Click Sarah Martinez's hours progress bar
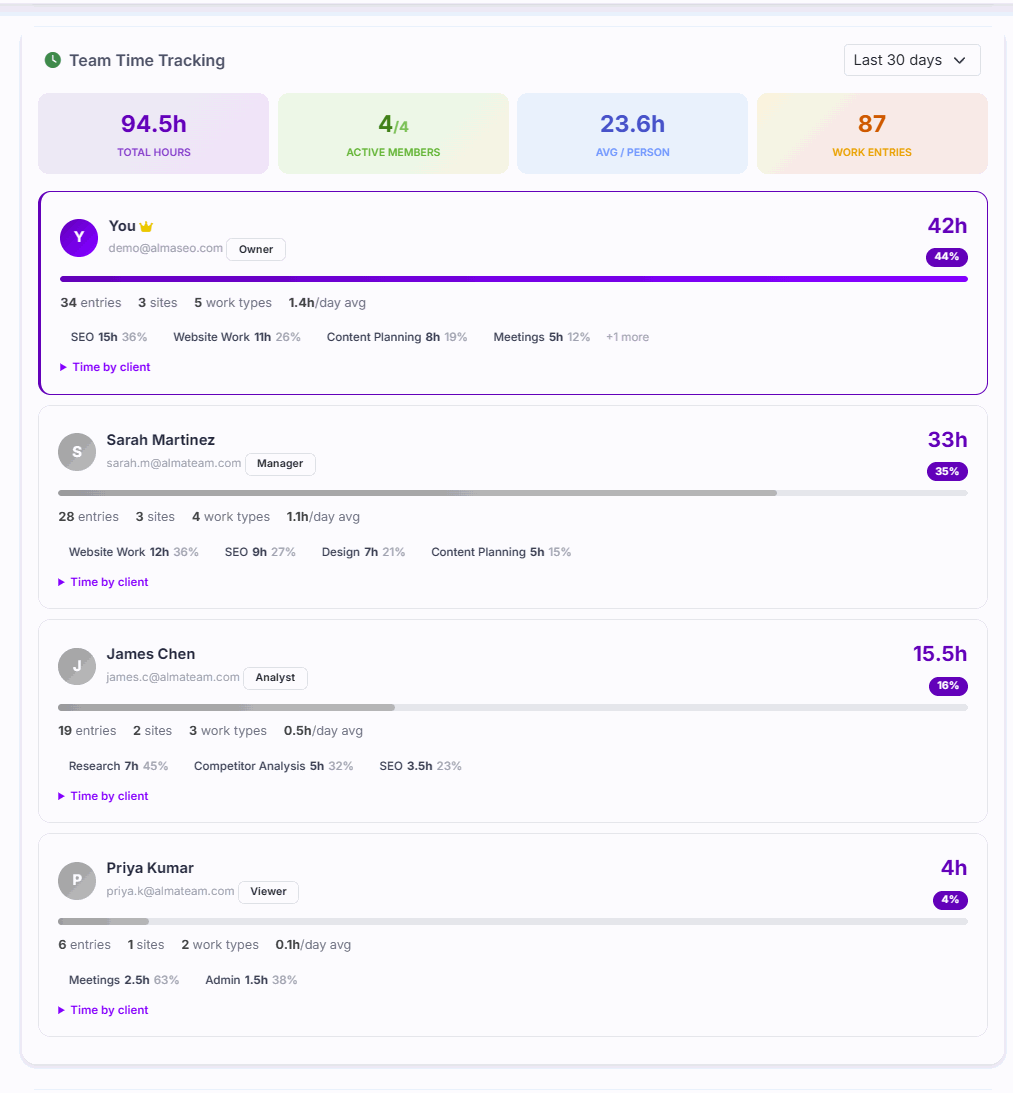Screen dimensions: 1013x1093 coord(512,493)
